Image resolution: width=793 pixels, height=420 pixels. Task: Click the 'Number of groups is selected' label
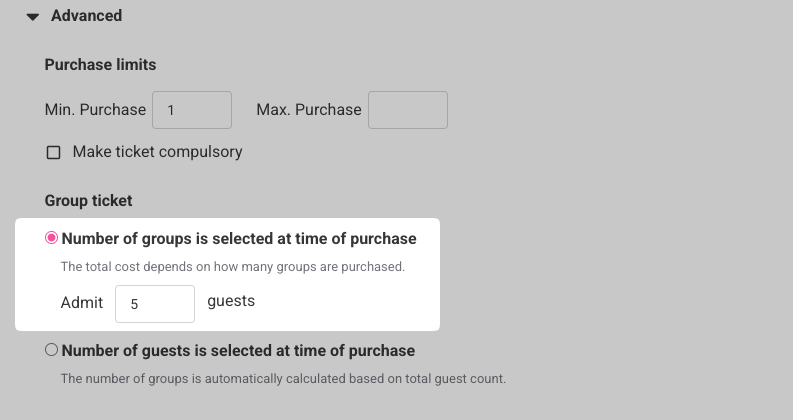(x=239, y=238)
